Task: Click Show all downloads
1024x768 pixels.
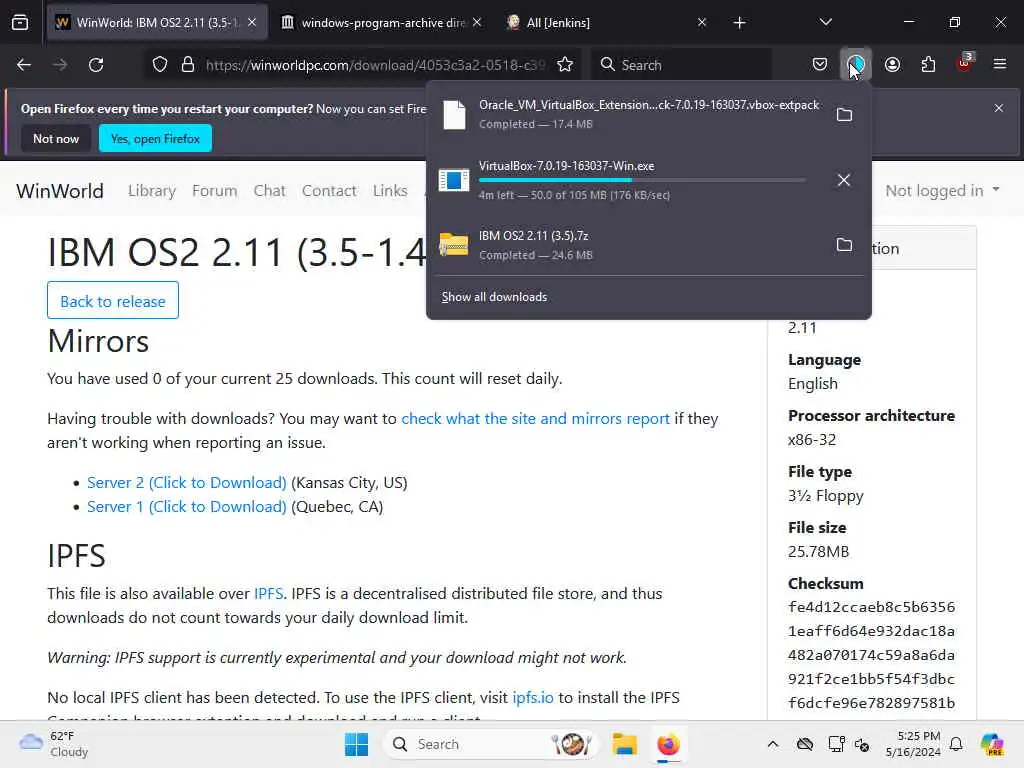Action: point(494,297)
